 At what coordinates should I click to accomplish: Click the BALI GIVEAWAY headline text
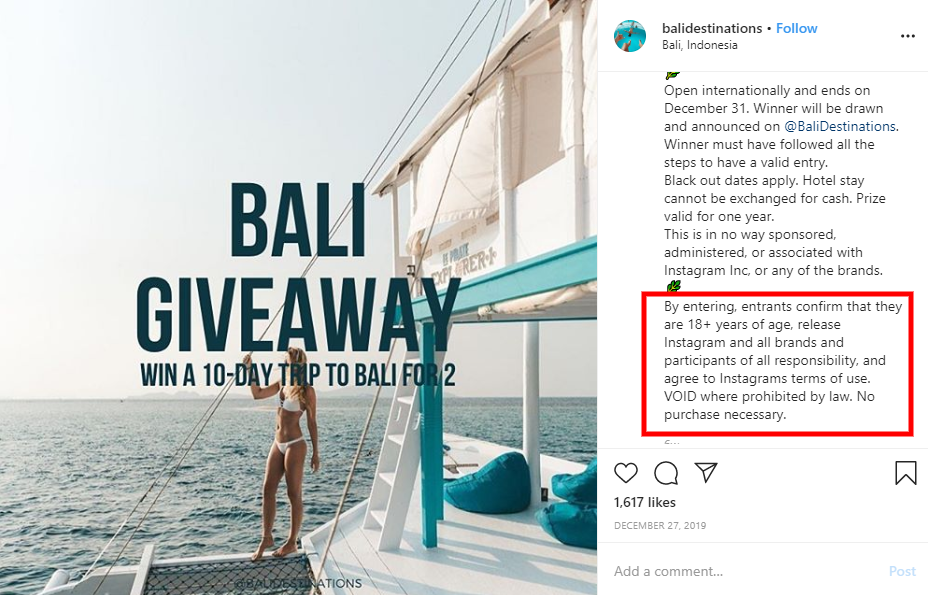click(298, 266)
